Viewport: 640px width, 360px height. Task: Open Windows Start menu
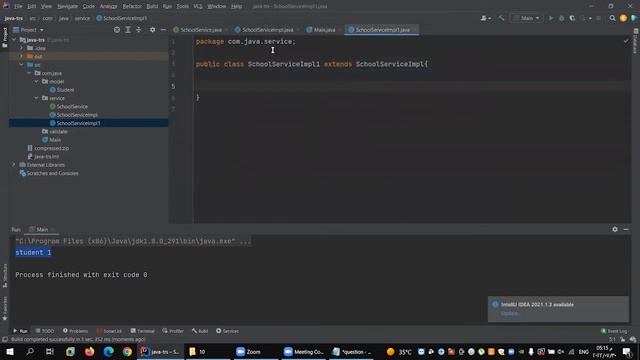click(x=10, y=351)
